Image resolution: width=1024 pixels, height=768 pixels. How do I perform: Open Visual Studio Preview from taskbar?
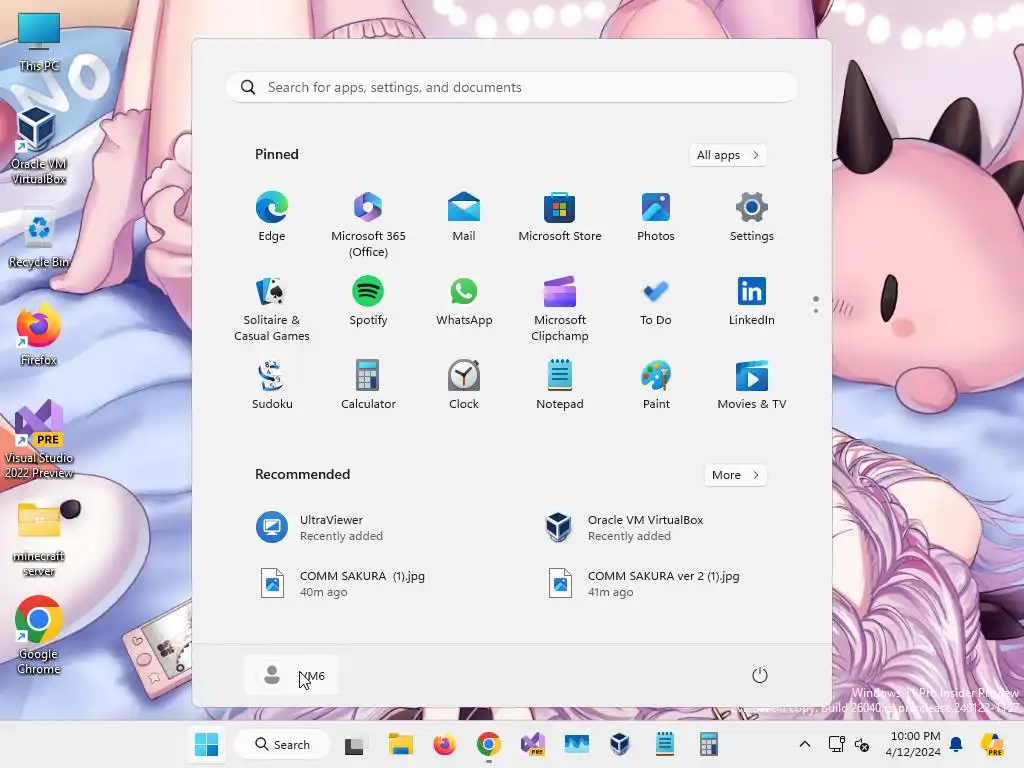click(x=533, y=744)
